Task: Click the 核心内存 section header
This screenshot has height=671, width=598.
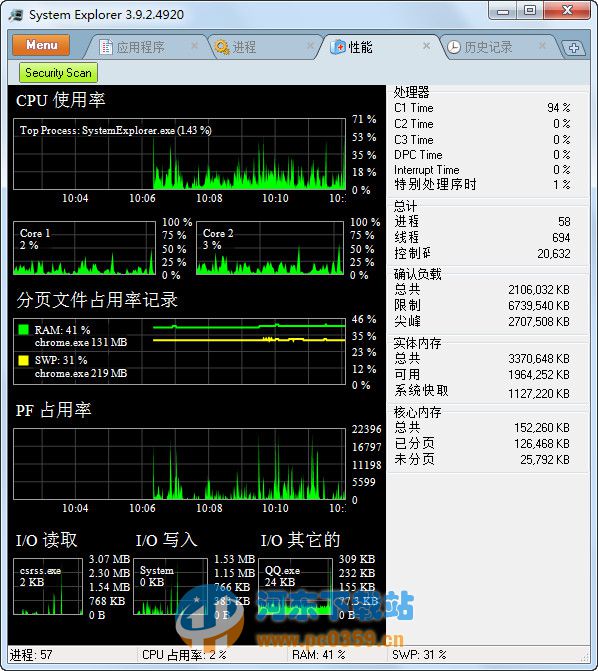Action: (x=417, y=412)
